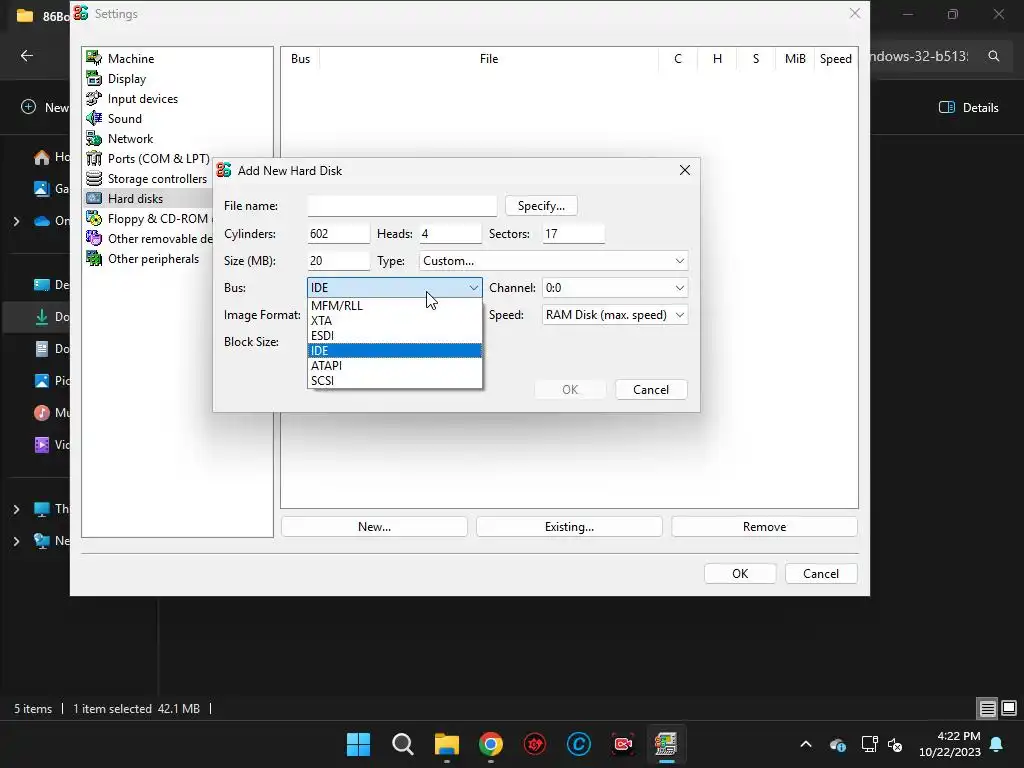Open Ports (COM & LPT) icon

coord(94,159)
